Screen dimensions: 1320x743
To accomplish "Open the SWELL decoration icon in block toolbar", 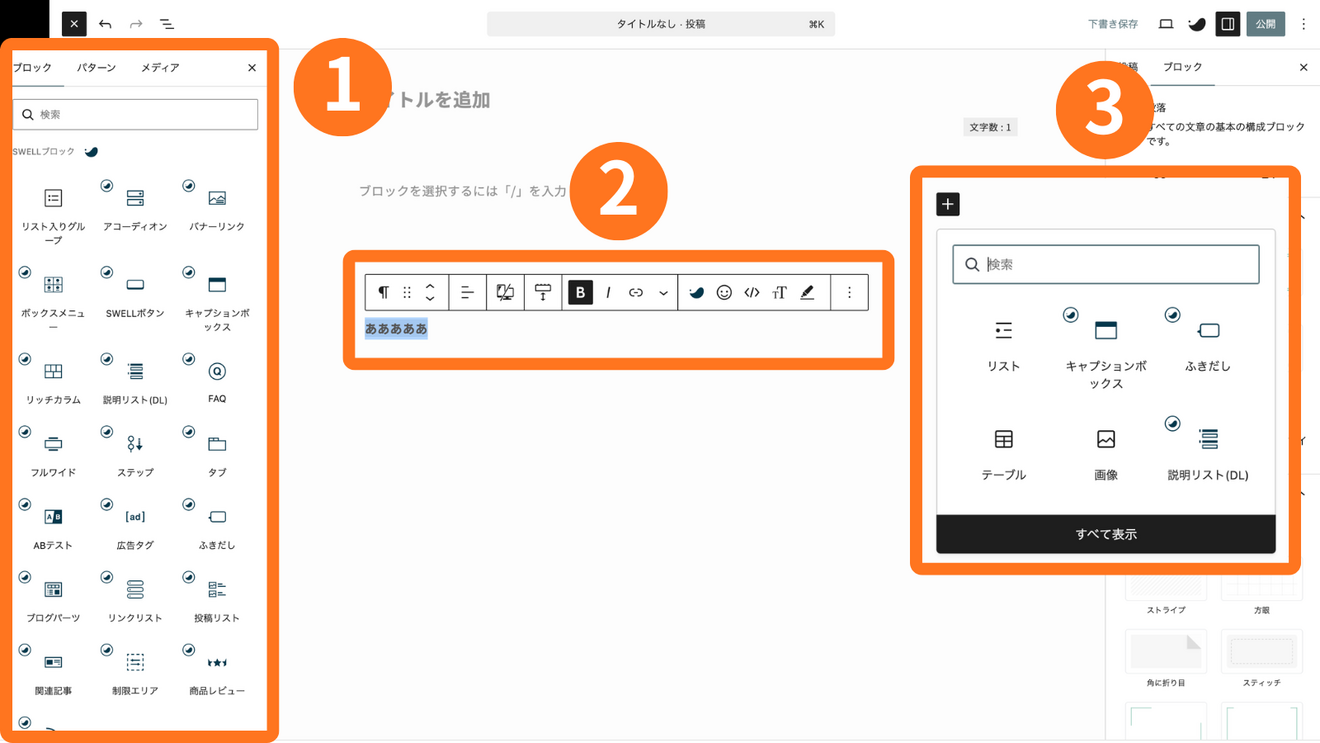I will coord(697,292).
